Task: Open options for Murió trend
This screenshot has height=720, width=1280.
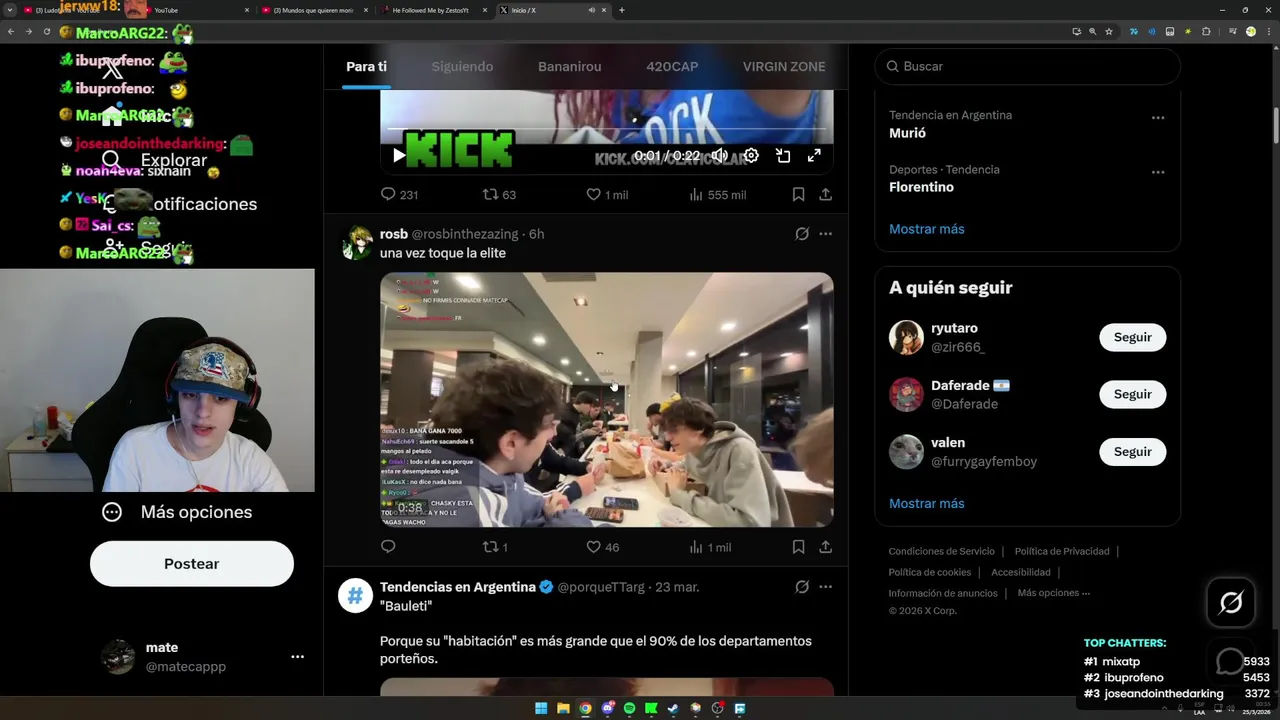Action: pos(1157,118)
